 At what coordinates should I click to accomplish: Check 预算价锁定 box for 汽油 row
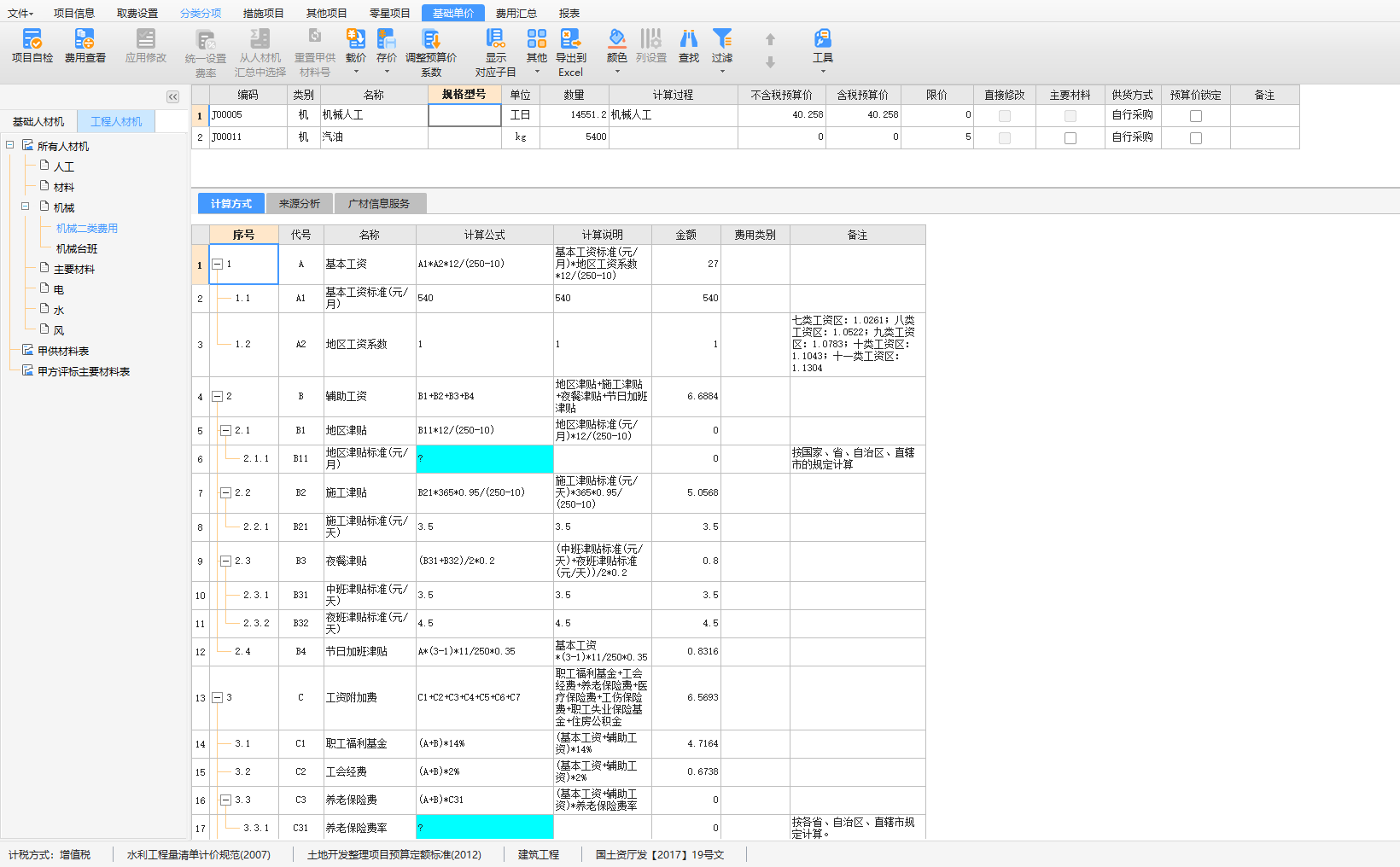coord(1195,138)
